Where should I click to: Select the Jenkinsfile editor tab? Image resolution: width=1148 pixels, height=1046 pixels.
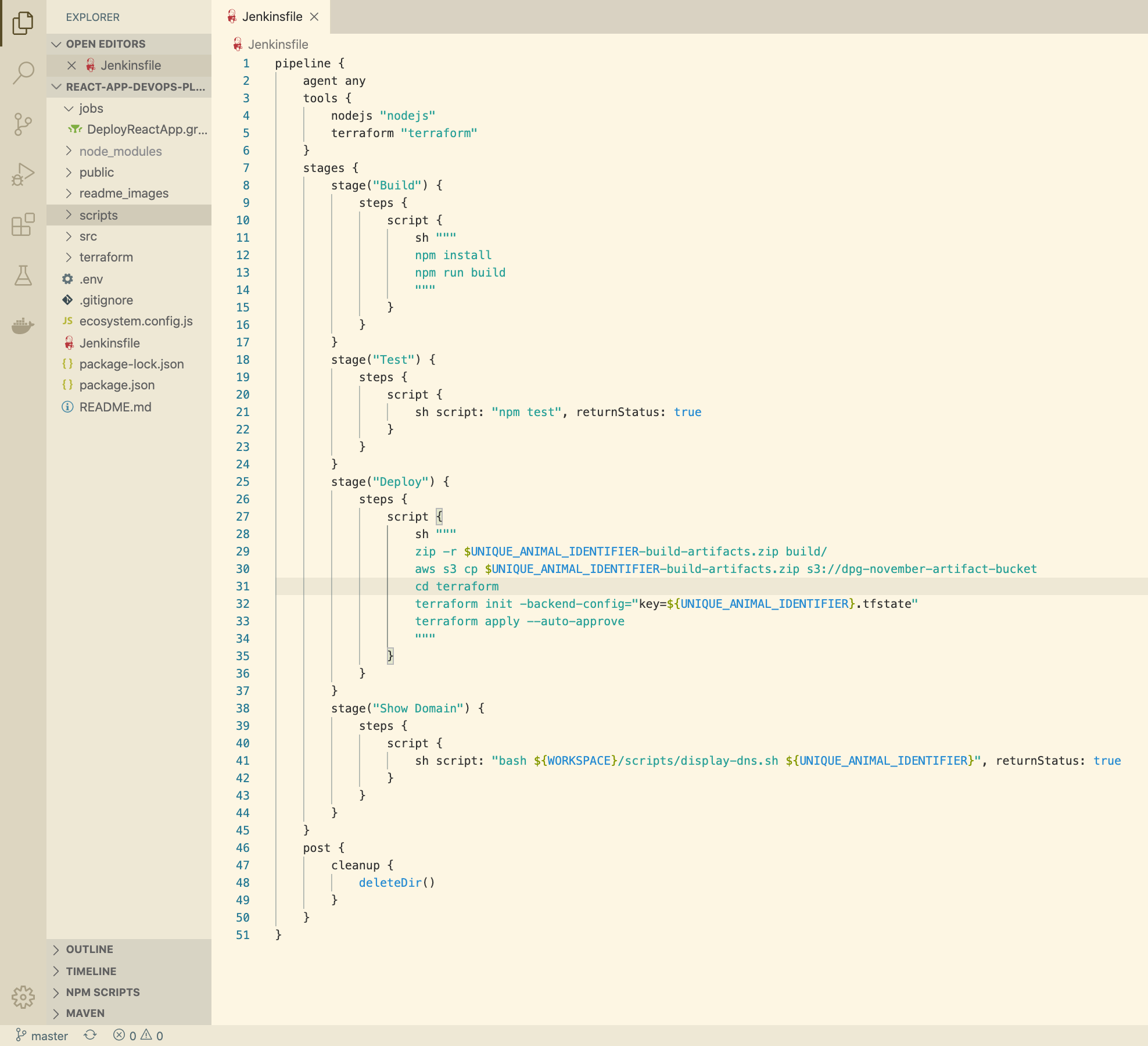(271, 16)
